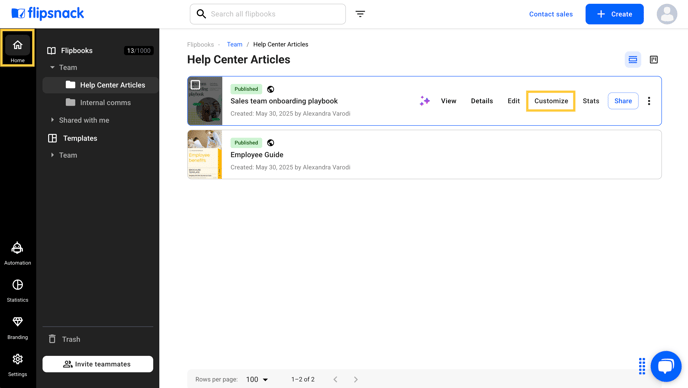Open the Employee Guide thumbnail

(204, 154)
